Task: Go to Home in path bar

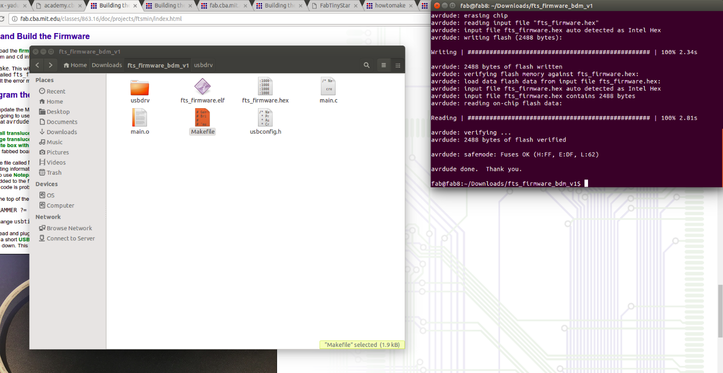Action: coord(75,65)
